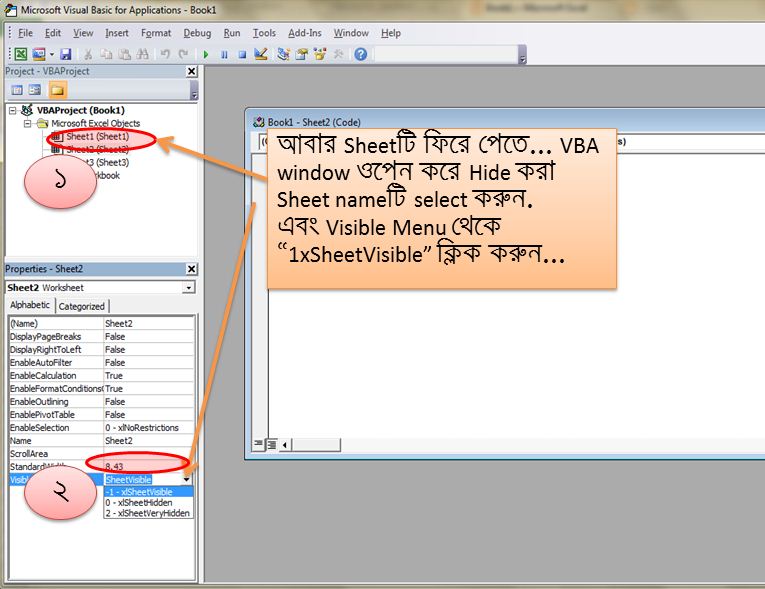765x589 pixels.
Task: Click the ScrollArea property row
Action: point(101,454)
